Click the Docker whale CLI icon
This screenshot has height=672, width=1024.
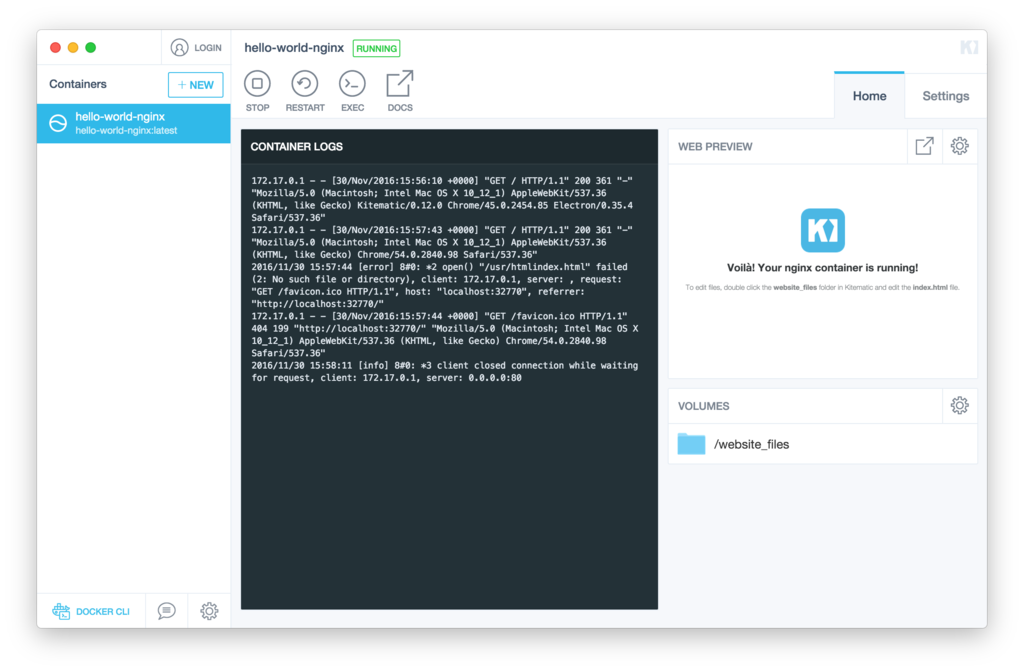click(x=61, y=611)
